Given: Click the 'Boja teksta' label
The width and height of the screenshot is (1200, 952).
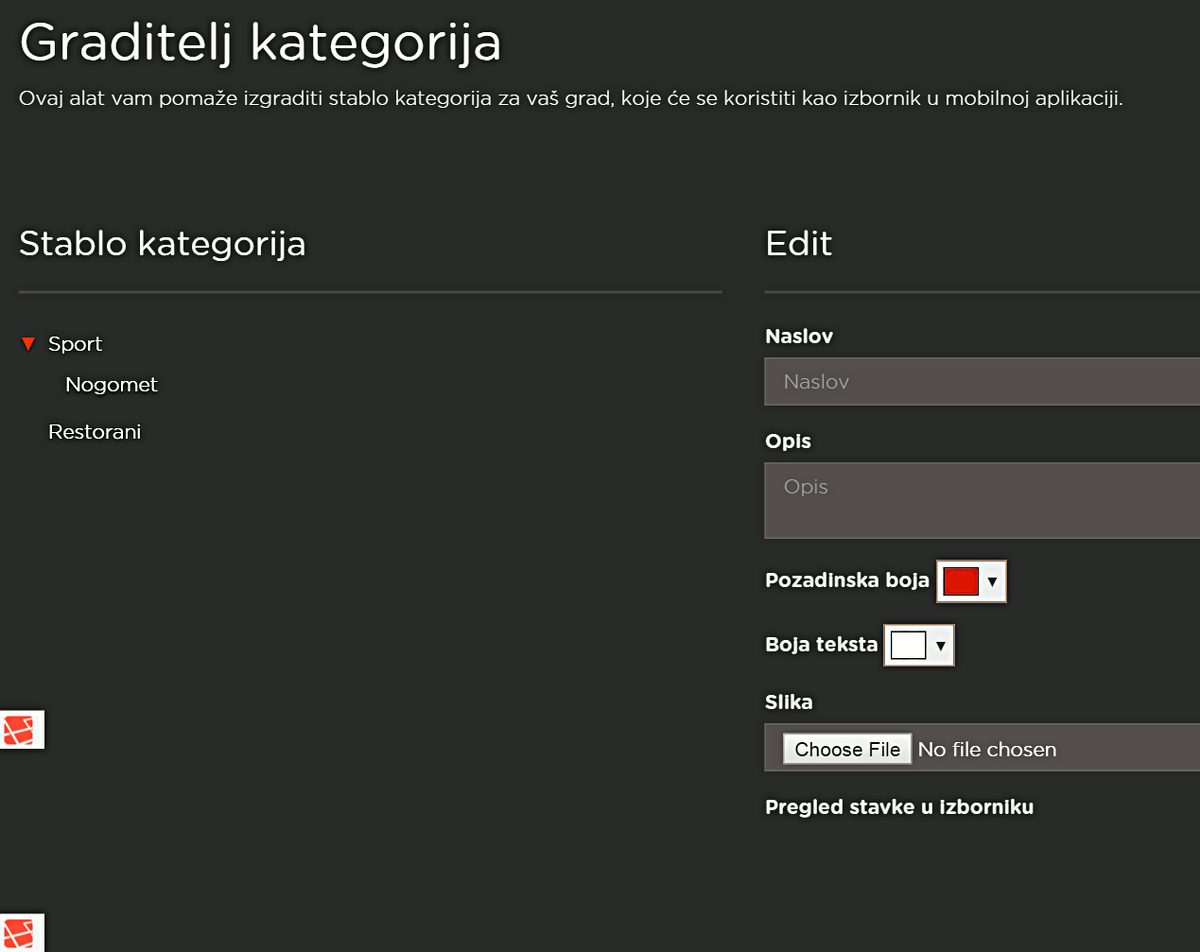Looking at the screenshot, I should pyautogui.click(x=821, y=645).
